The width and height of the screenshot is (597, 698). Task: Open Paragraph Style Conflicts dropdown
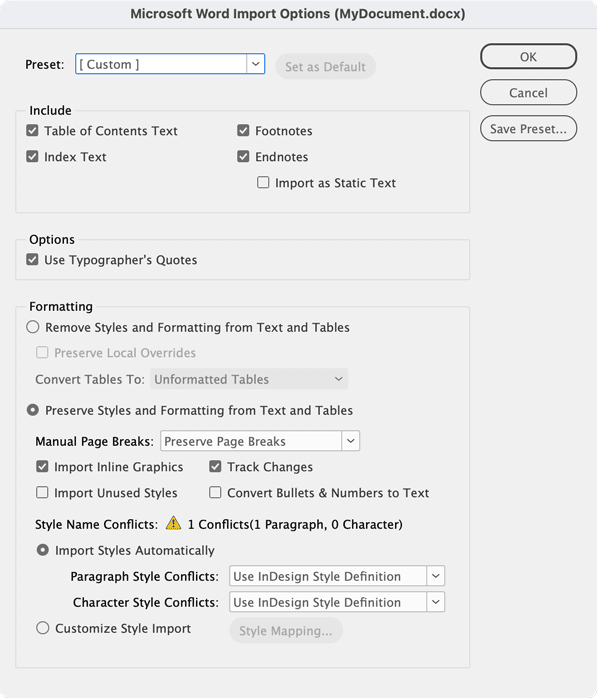pyautogui.click(x=337, y=576)
